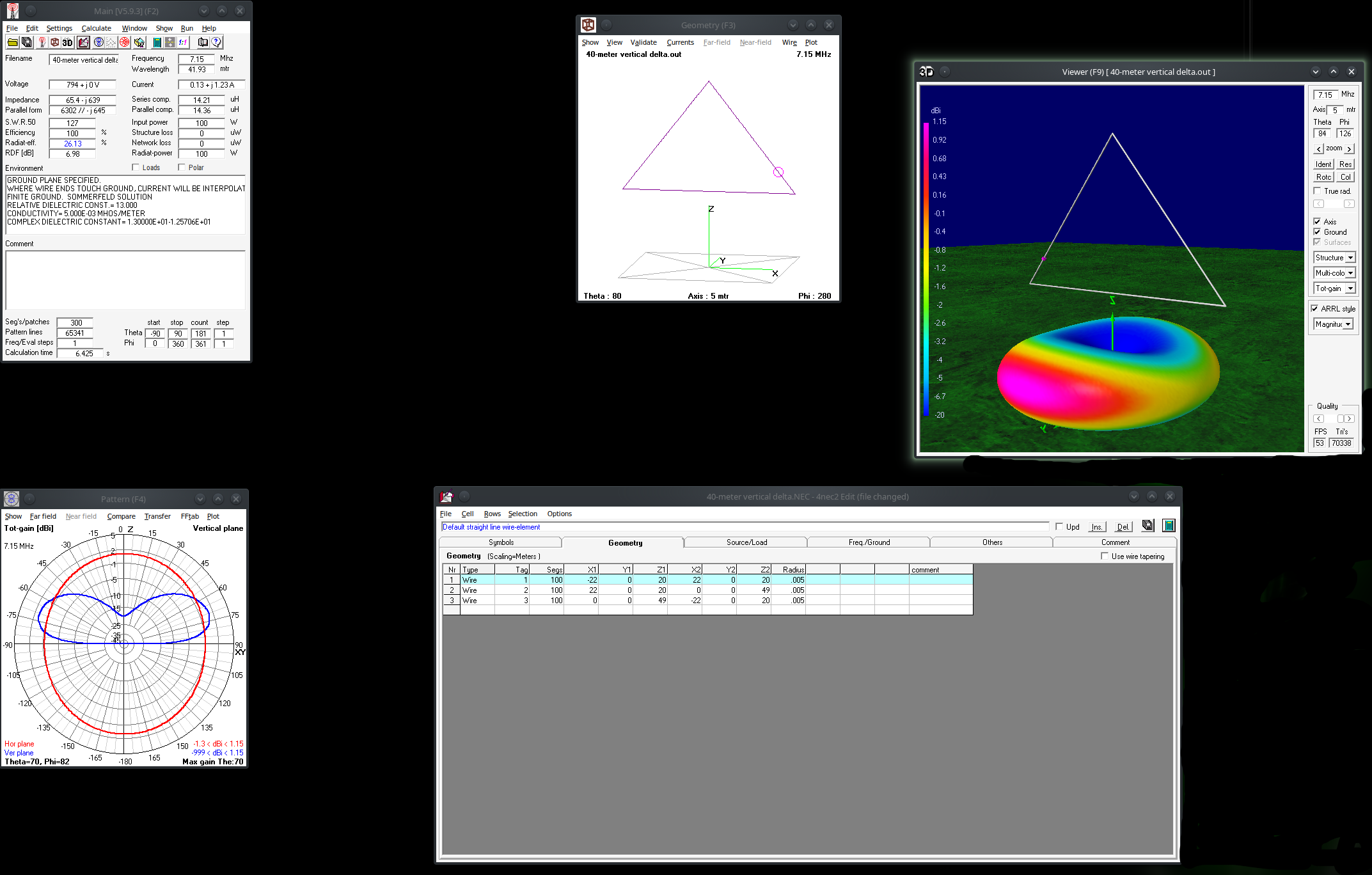Click the Pattern window polar title icon

click(x=11, y=499)
